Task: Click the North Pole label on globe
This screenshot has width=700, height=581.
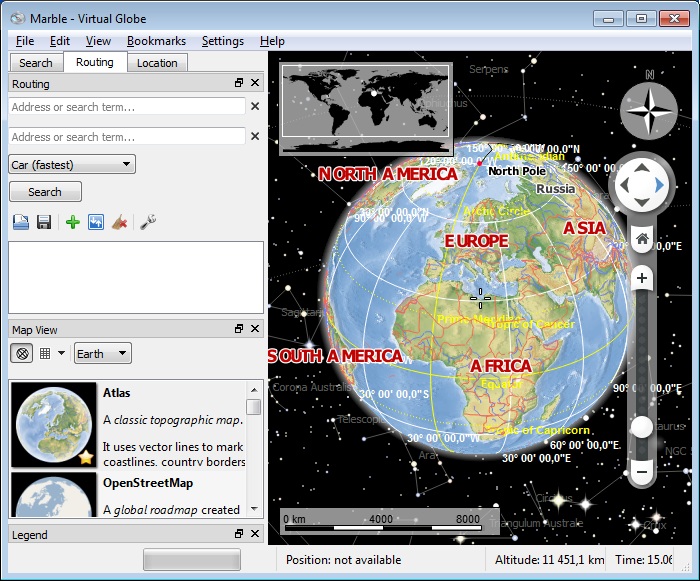Action: [x=517, y=171]
